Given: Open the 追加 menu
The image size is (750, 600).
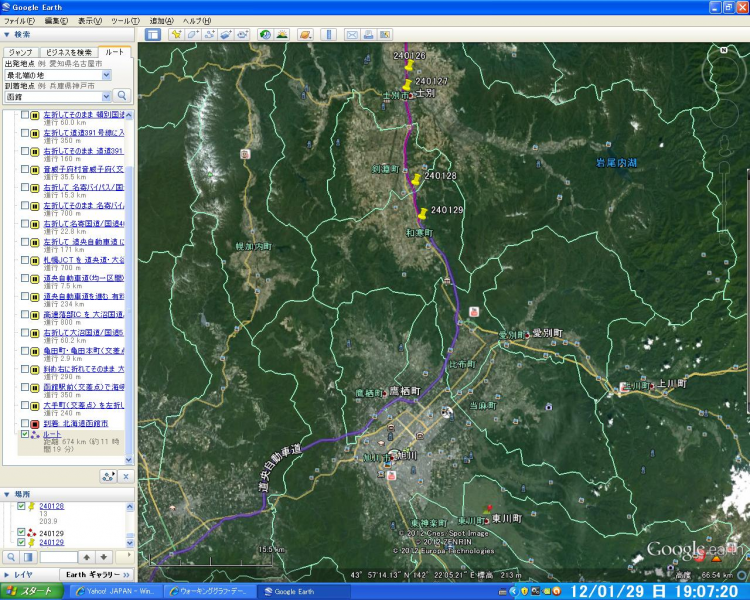Looking at the screenshot, I should 162,21.
